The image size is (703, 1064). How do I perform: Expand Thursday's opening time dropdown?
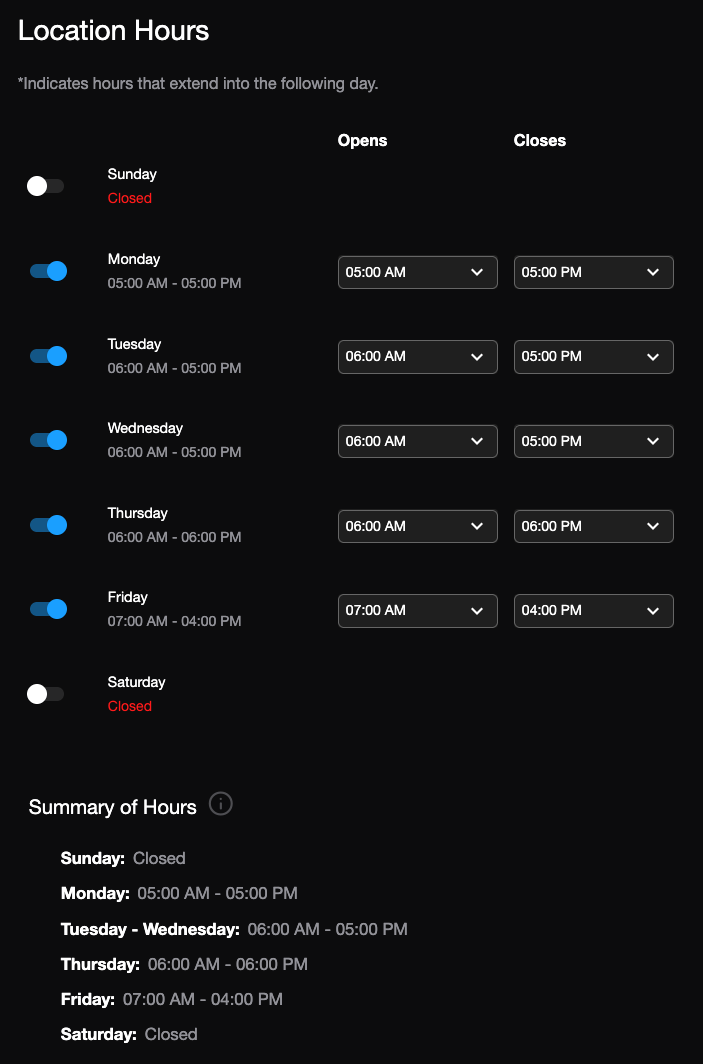(417, 526)
